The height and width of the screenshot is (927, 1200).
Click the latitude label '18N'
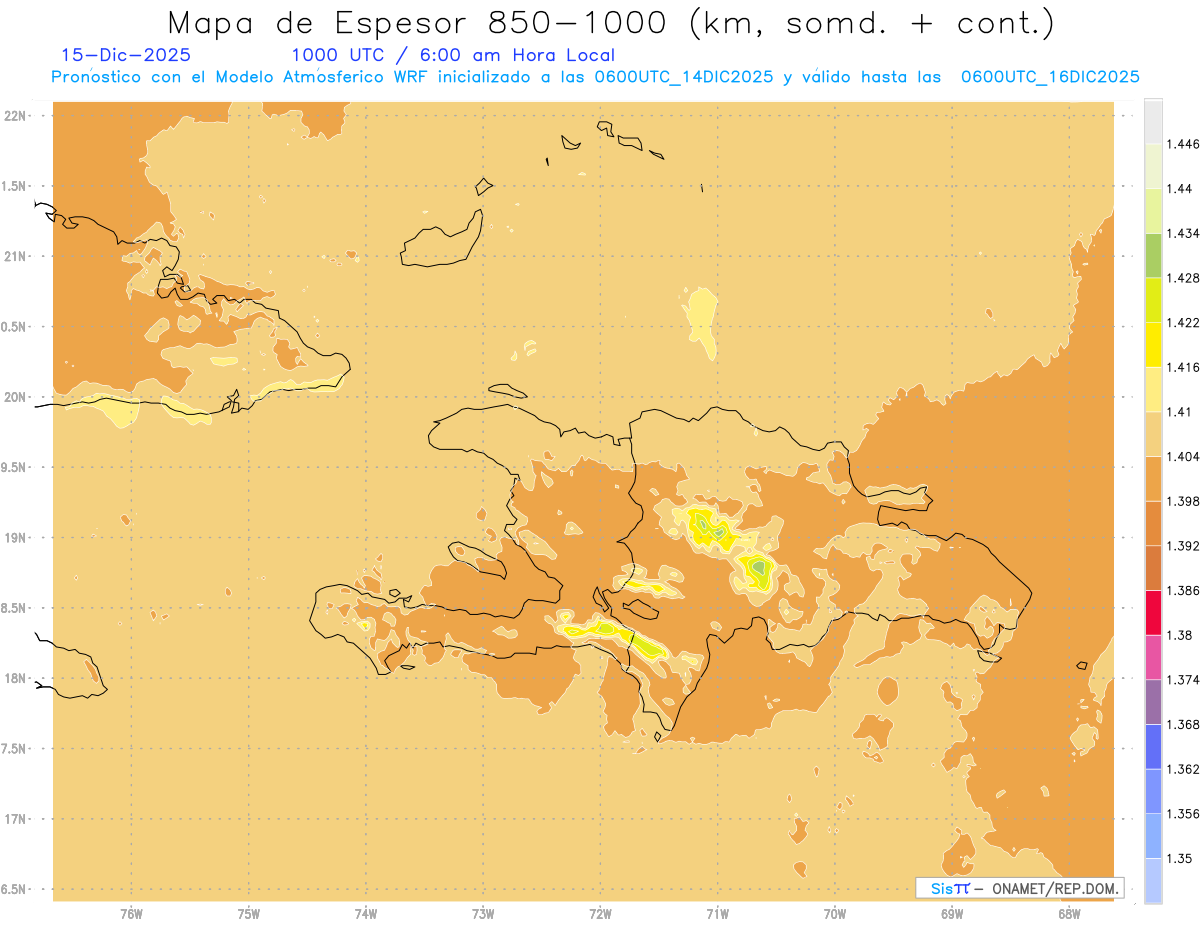point(15,678)
